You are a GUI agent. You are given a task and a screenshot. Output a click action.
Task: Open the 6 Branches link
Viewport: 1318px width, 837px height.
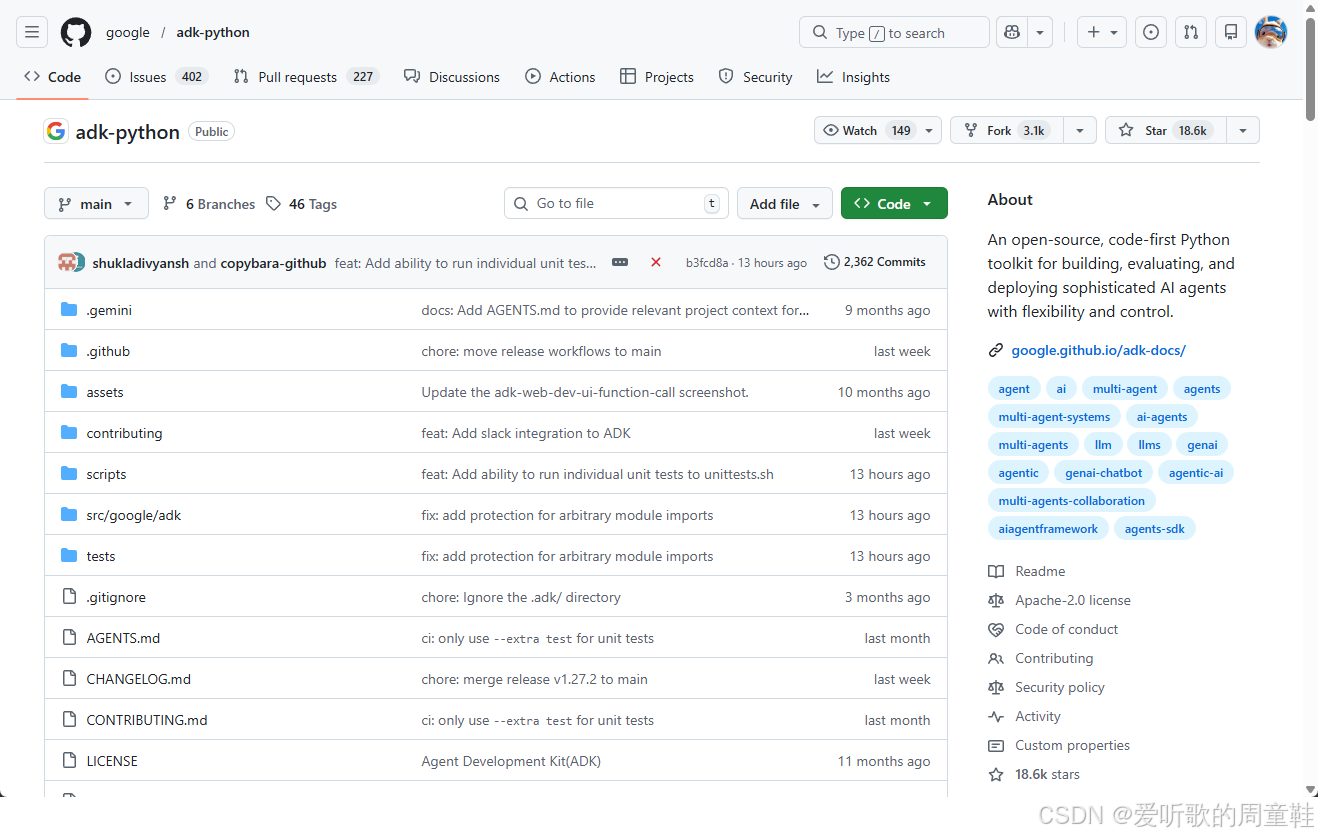[209, 204]
